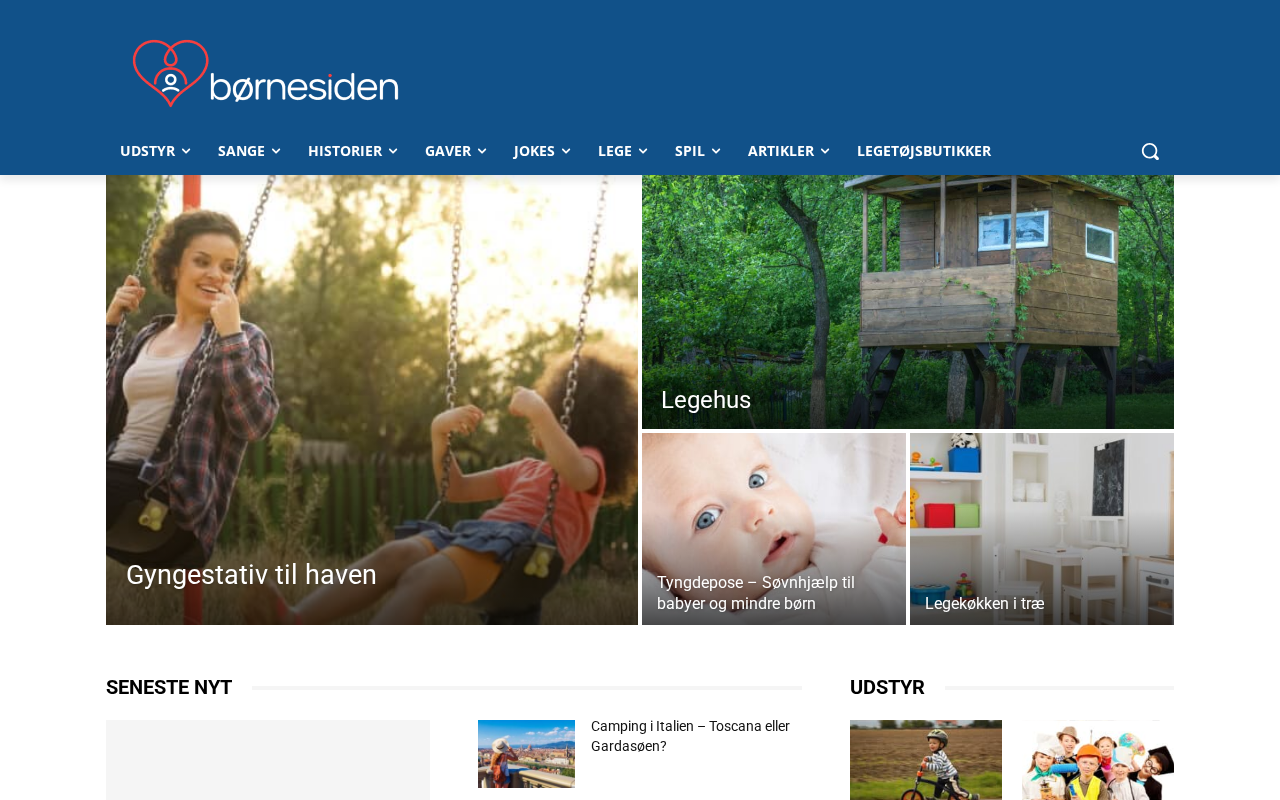The width and height of the screenshot is (1280, 800).
Task: Expand the SPIL dropdown chevron
Action: pos(715,151)
